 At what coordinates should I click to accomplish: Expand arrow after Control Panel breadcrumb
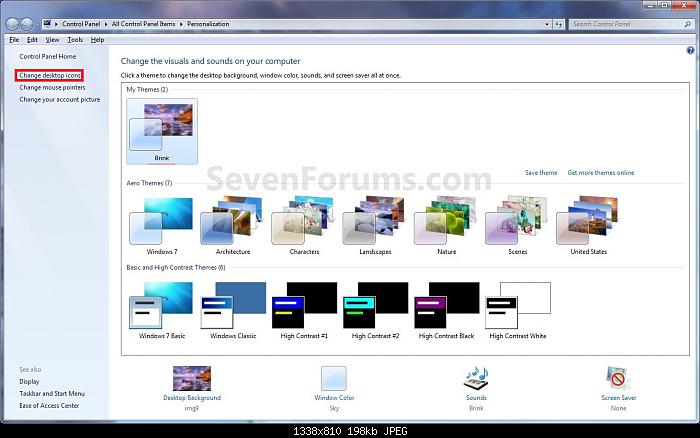[x=106, y=24]
